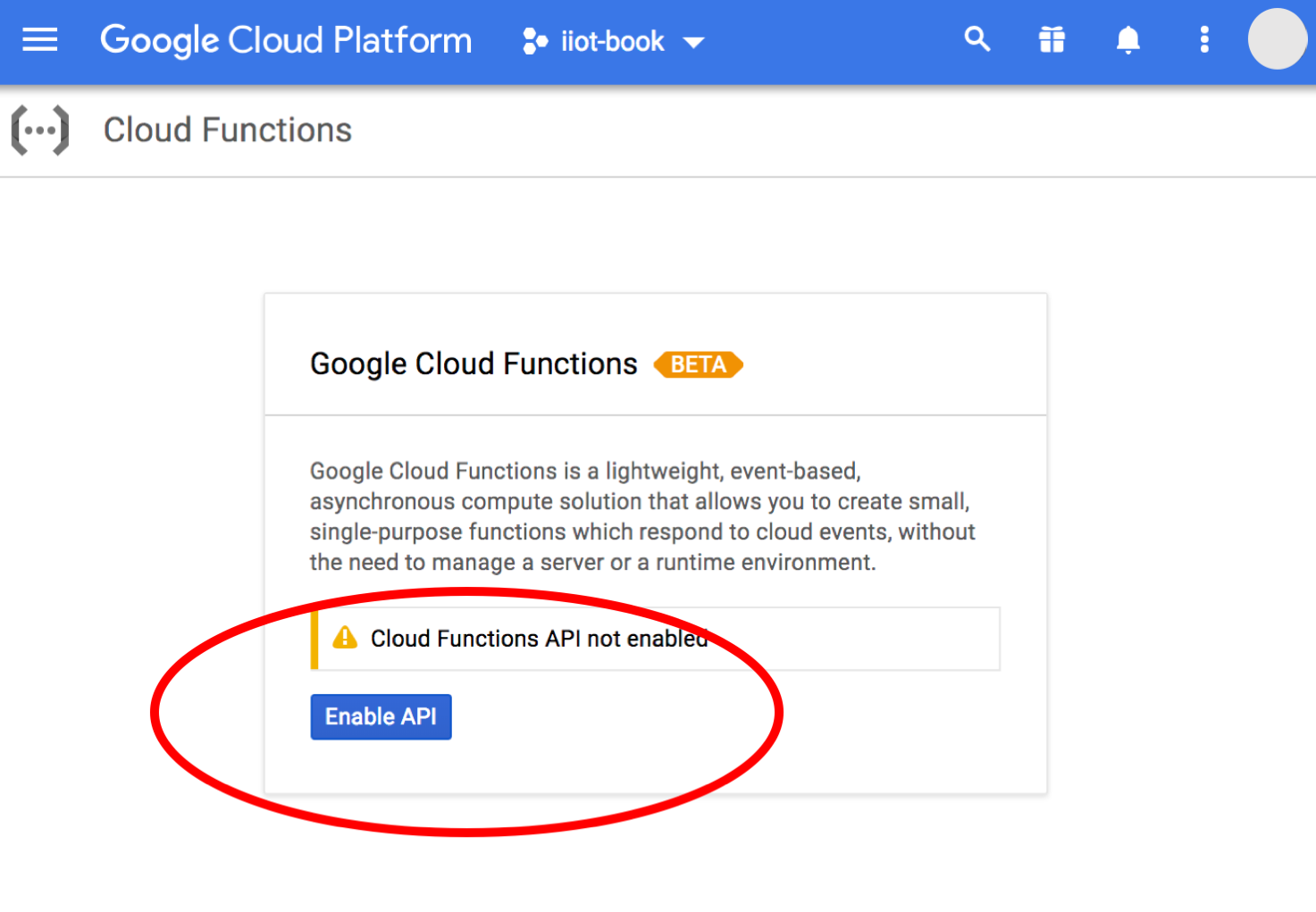The width and height of the screenshot is (1316, 912).
Task: Open the user account avatar
Action: pyautogui.click(x=1277, y=39)
